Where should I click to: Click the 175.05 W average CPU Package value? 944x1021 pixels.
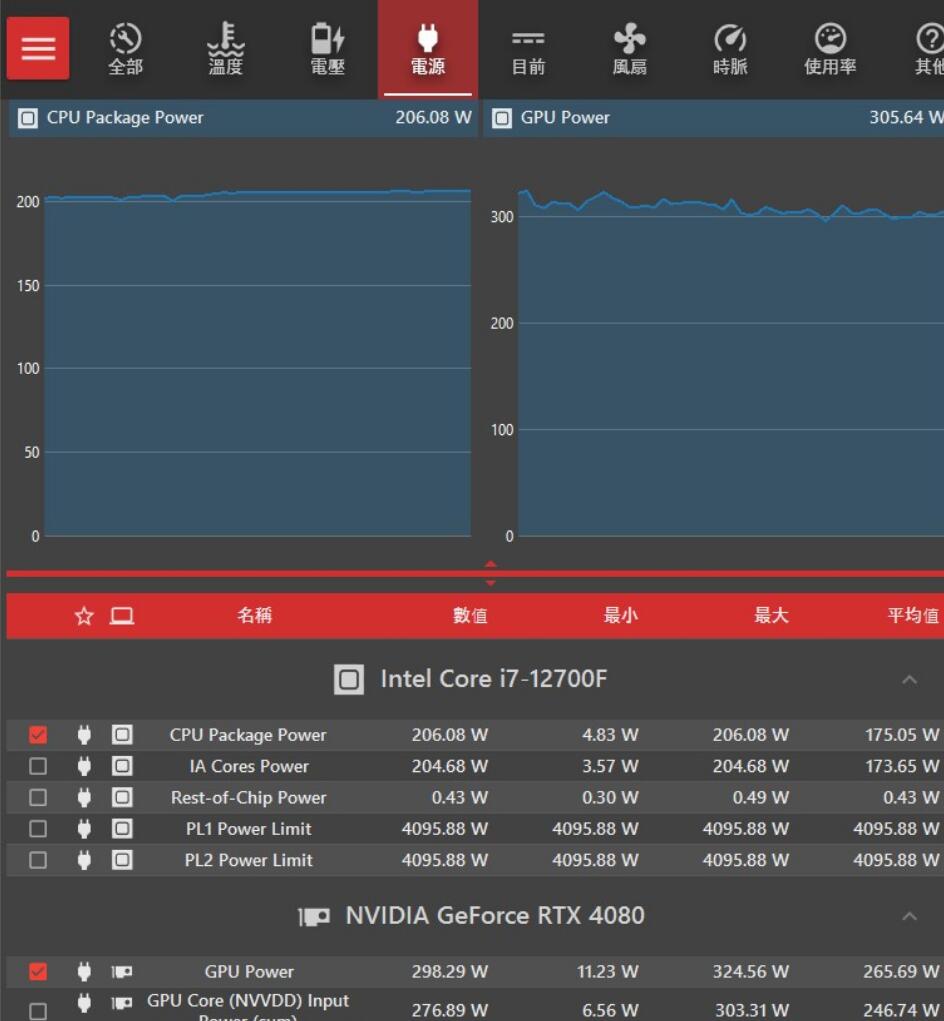point(902,735)
